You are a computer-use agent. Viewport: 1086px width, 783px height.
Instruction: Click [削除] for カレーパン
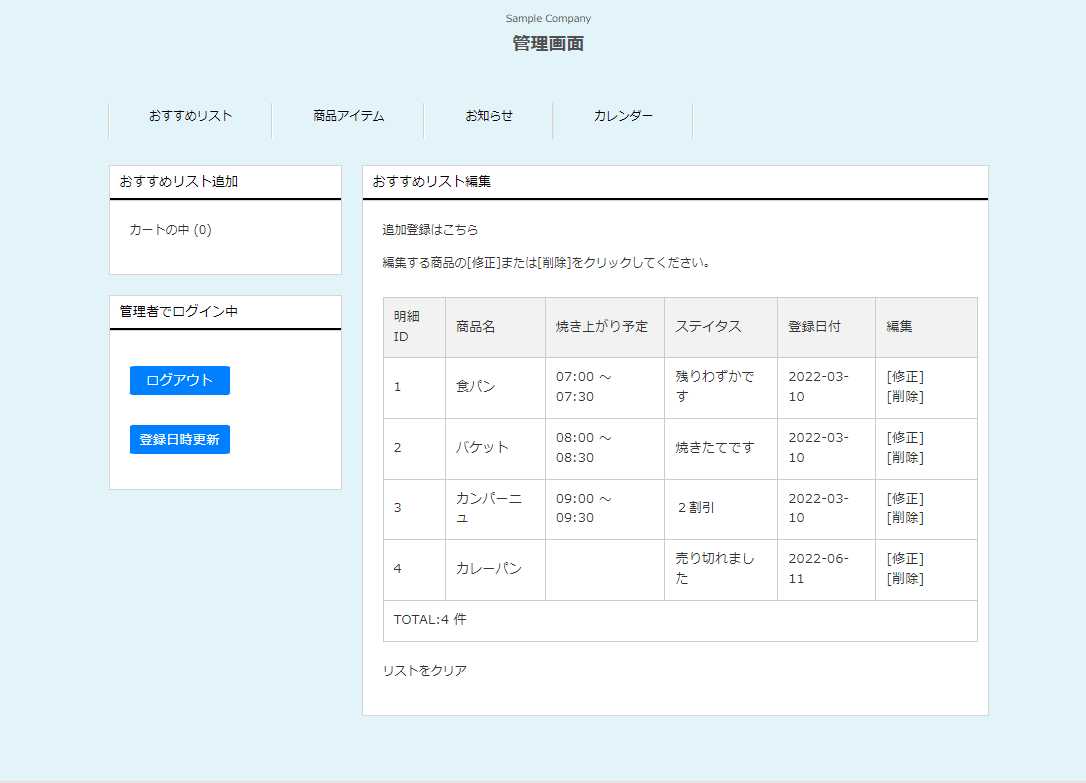point(903,578)
